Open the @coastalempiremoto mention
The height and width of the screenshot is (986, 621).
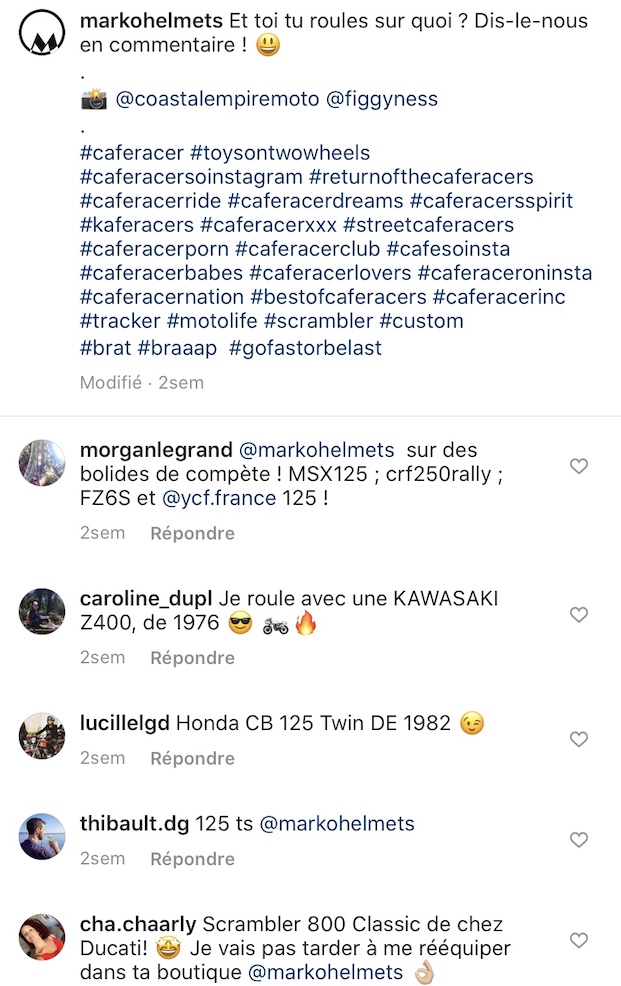tap(217, 99)
